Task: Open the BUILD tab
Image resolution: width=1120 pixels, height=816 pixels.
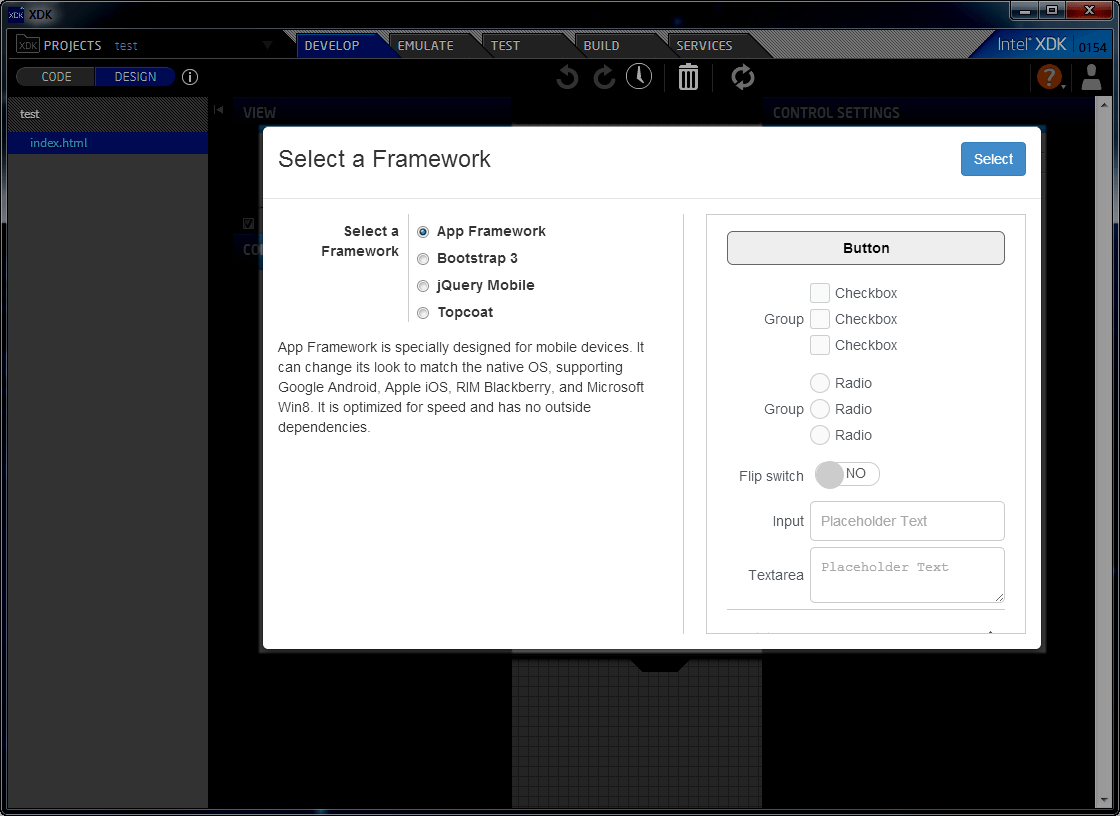Action: point(599,45)
